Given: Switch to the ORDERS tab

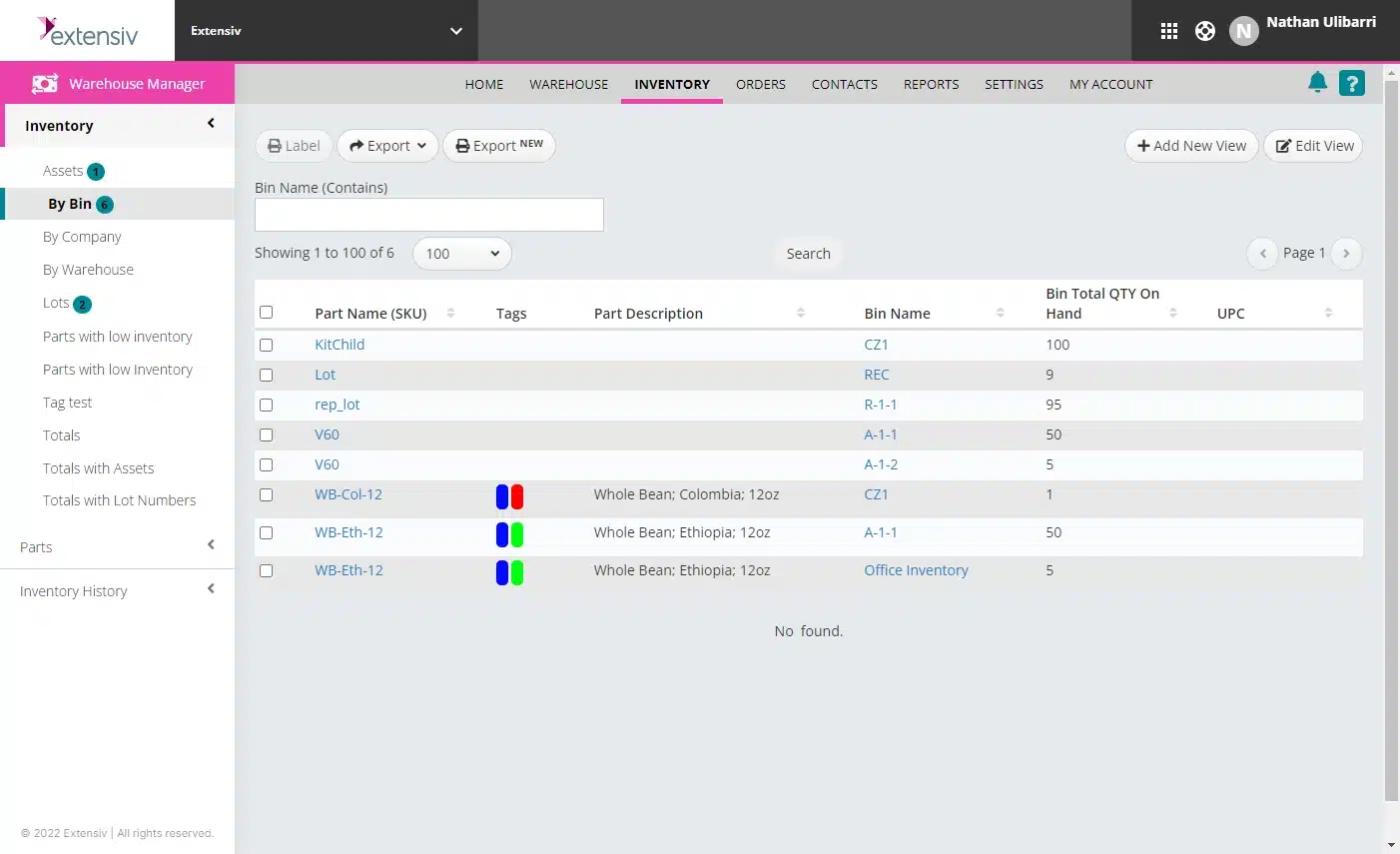Looking at the screenshot, I should 760,84.
